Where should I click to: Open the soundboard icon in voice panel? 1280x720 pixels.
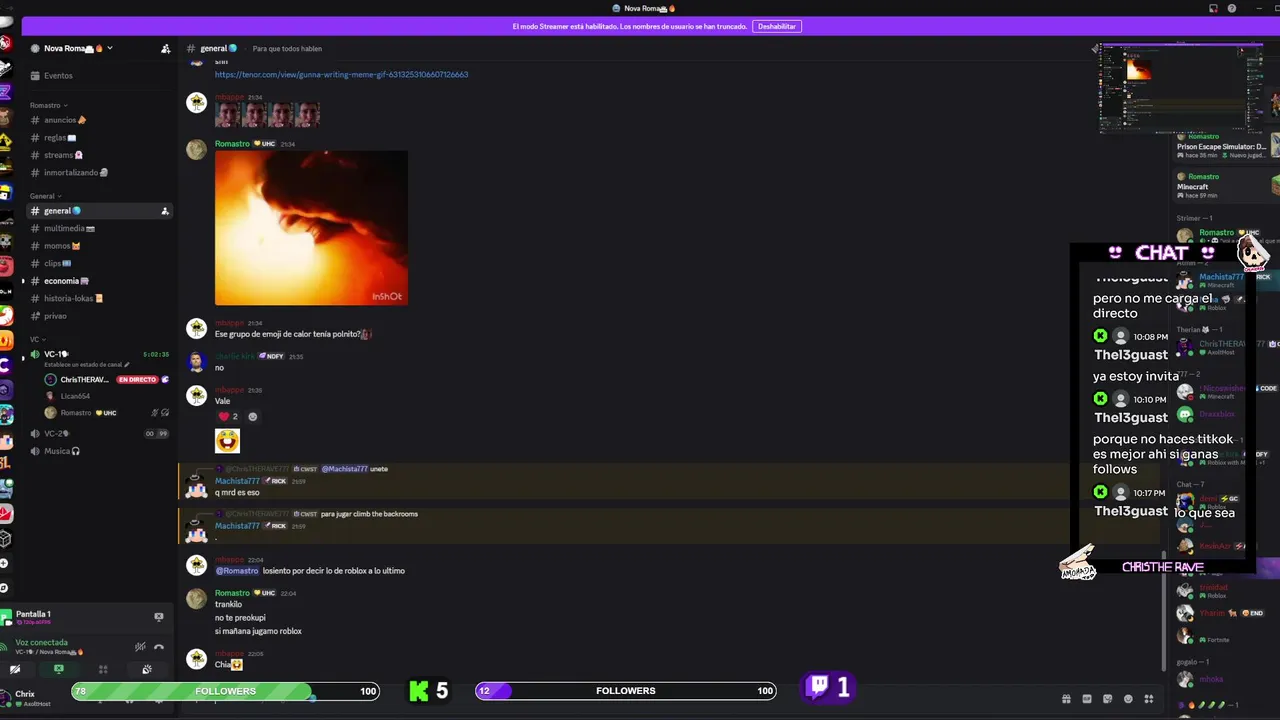point(146,669)
